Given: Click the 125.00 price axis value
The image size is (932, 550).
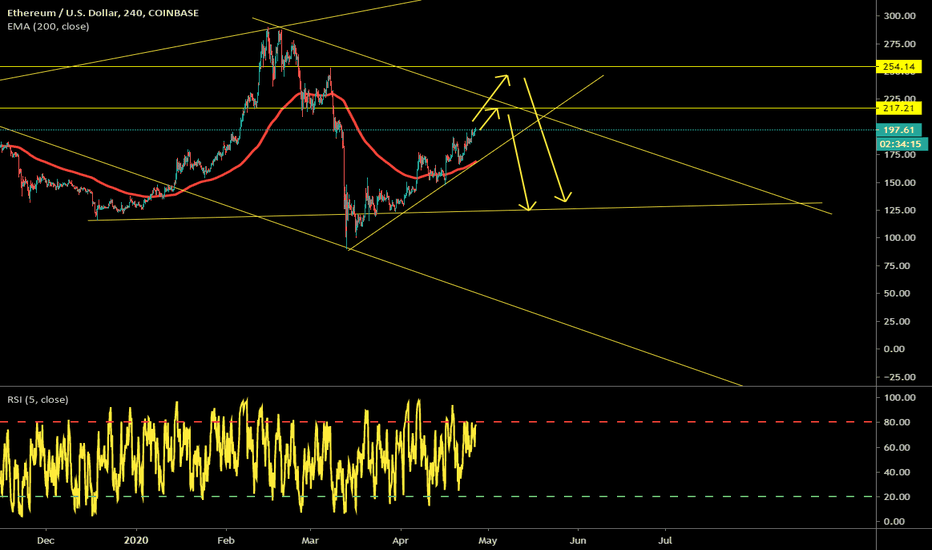Looking at the screenshot, I should coord(899,210).
